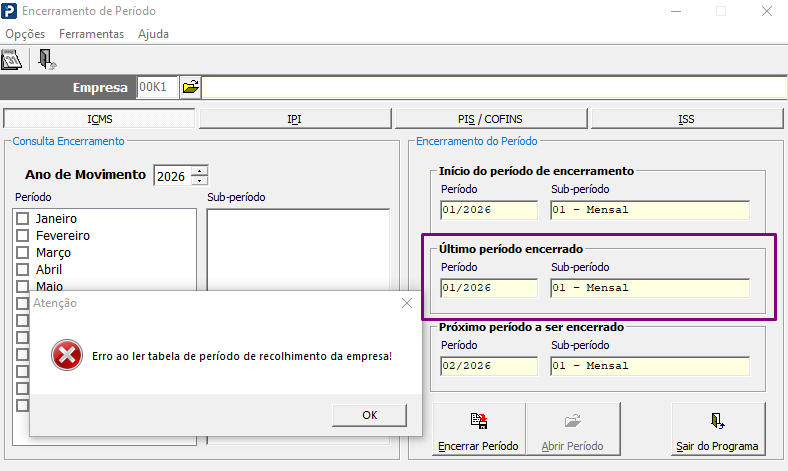The image size is (788, 471).
Task: Open the Ferramentas menu
Action: 91,34
